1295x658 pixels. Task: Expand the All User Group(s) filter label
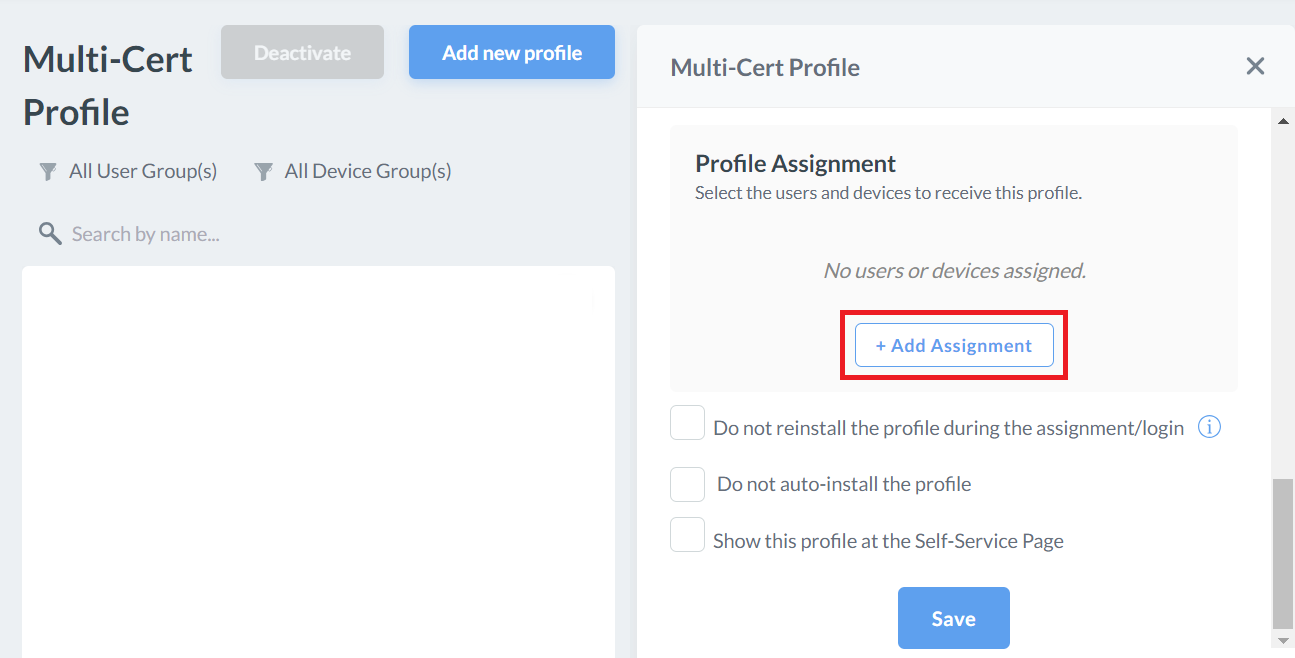click(x=143, y=172)
